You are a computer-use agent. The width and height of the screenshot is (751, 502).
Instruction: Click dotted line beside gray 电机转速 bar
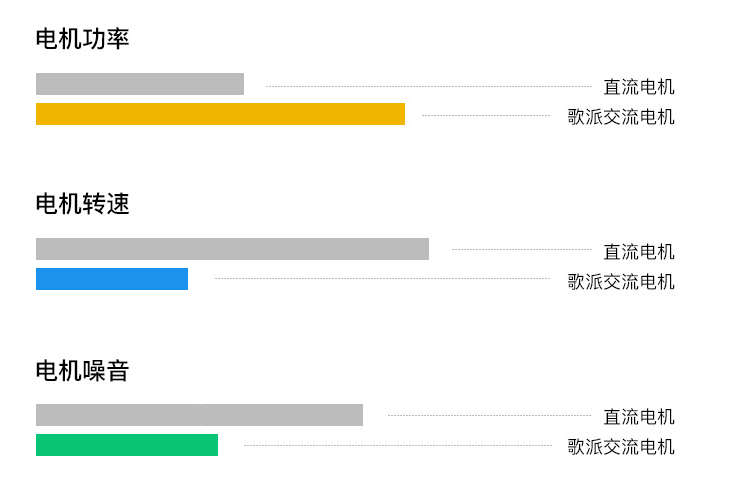522,249
